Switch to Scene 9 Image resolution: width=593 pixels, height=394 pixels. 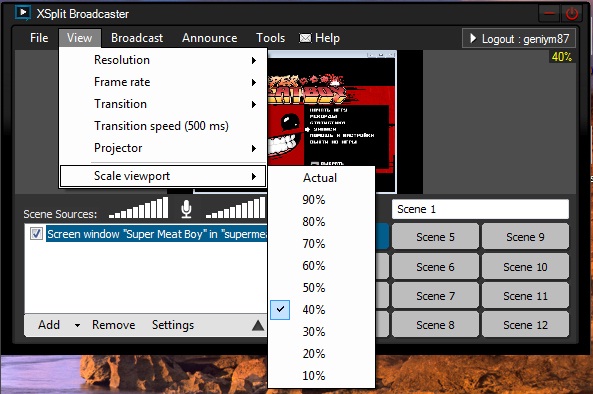(525, 237)
